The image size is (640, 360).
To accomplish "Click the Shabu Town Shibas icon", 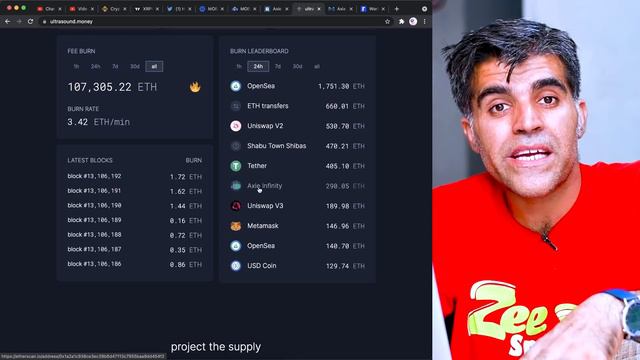I will pyautogui.click(x=236, y=146).
